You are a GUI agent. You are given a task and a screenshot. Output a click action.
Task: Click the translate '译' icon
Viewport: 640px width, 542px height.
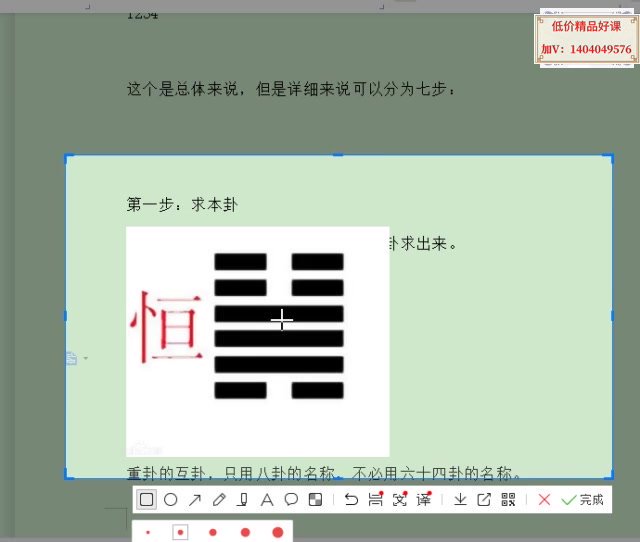click(424, 499)
